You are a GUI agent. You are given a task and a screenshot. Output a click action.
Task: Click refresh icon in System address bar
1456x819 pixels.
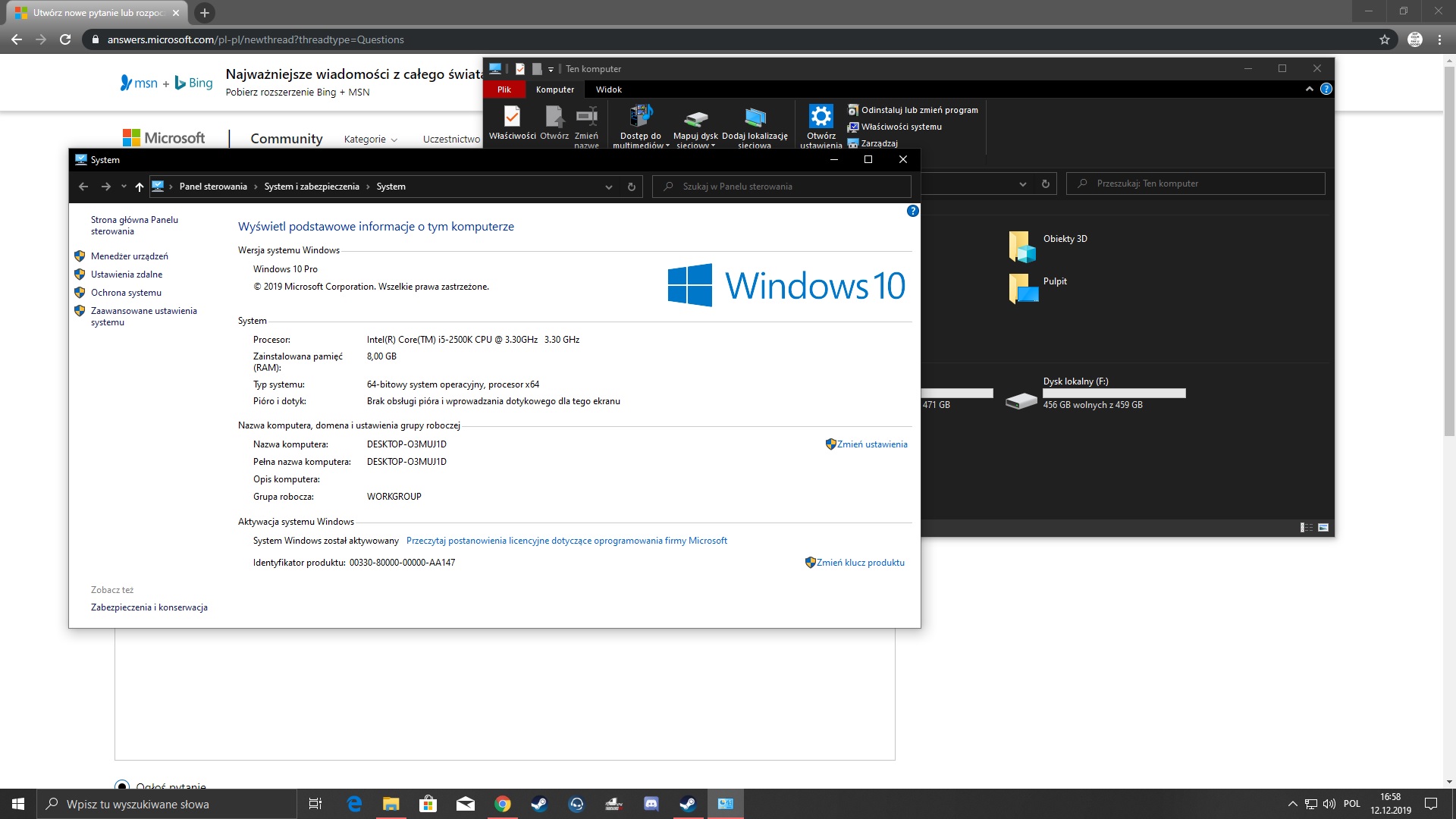coord(631,187)
